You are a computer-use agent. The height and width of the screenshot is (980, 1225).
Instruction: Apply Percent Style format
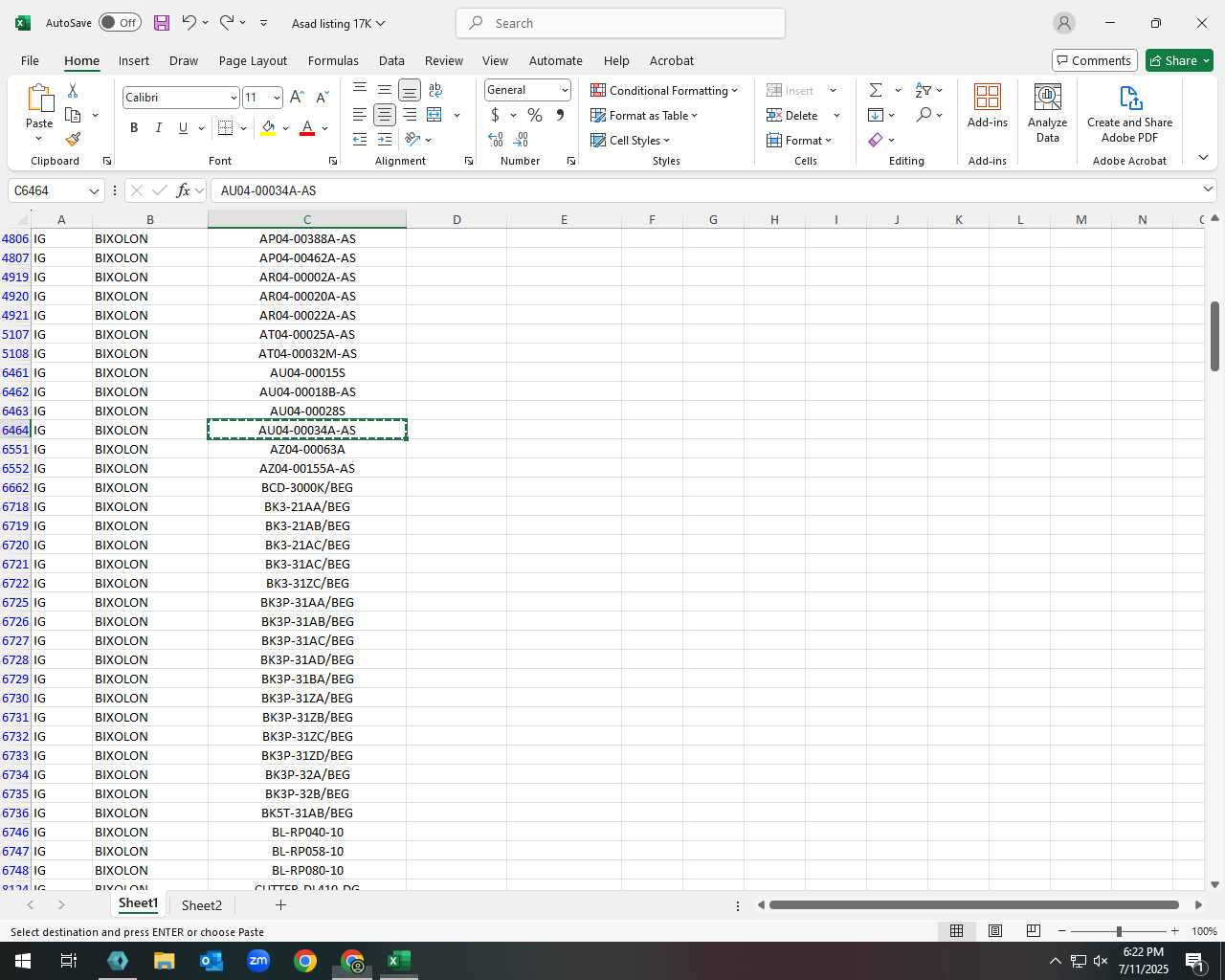coord(535,115)
